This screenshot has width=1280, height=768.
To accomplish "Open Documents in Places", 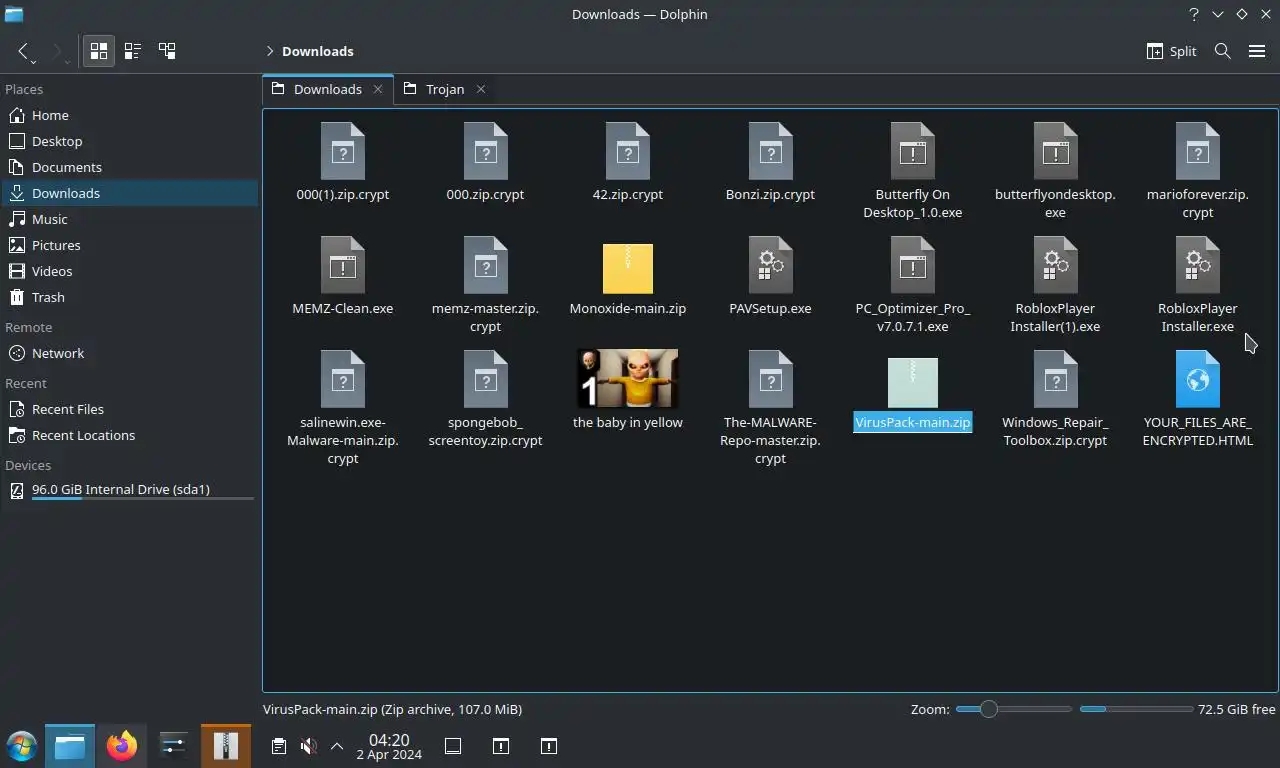I will coord(129,167).
